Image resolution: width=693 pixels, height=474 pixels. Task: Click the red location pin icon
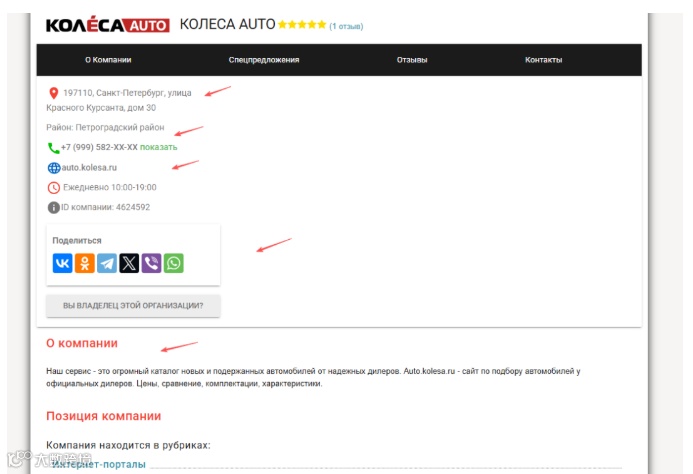click(53, 93)
